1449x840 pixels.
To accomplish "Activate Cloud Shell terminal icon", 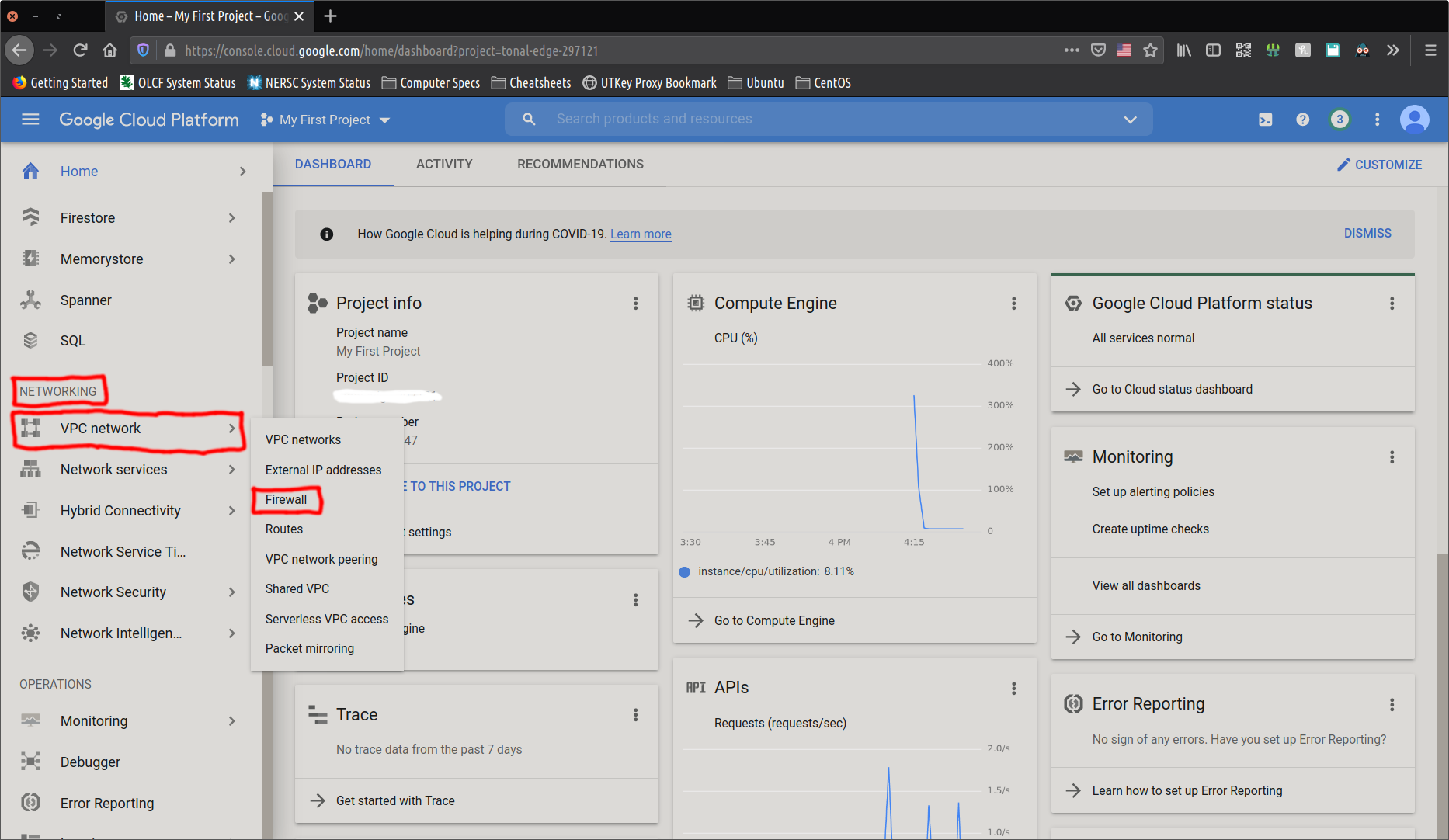I will coord(1265,120).
